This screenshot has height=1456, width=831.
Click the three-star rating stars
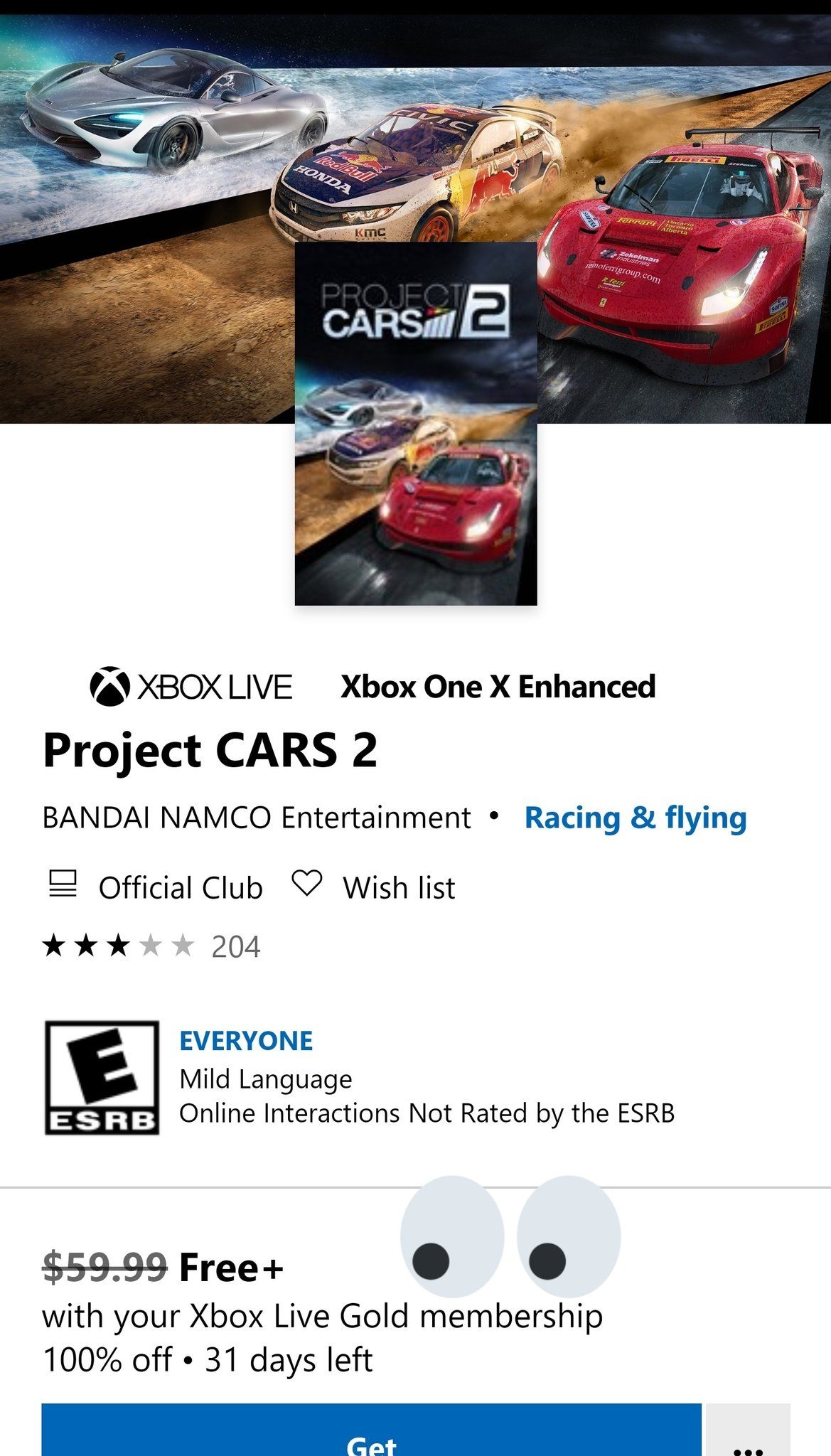click(118, 946)
